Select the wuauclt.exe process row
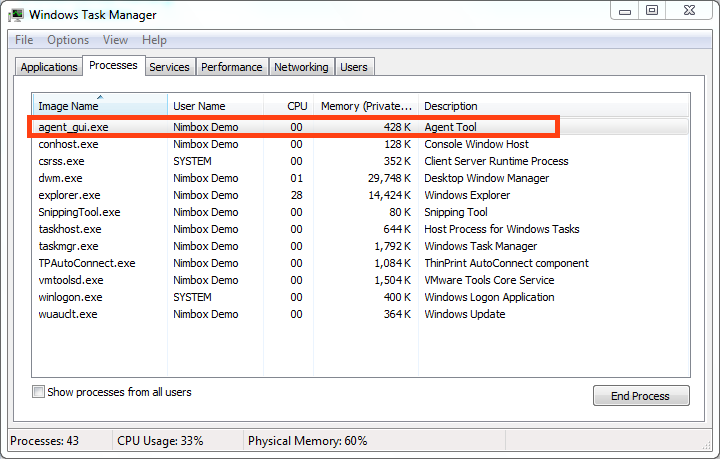Screen dimensions: 720x459 click(x=360, y=314)
